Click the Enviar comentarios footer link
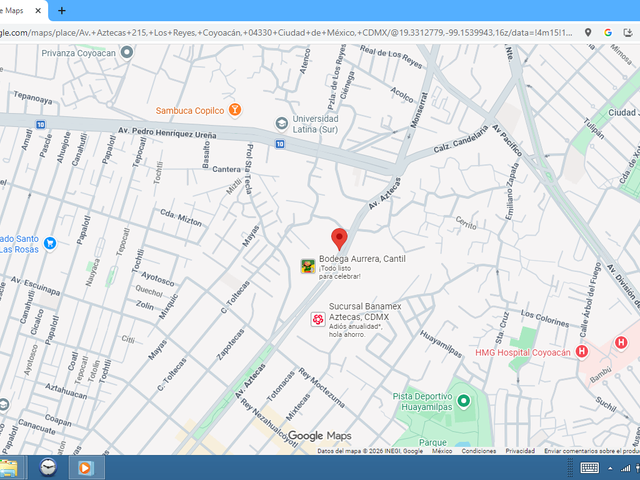 pyautogui.click(x=592, y=451)
